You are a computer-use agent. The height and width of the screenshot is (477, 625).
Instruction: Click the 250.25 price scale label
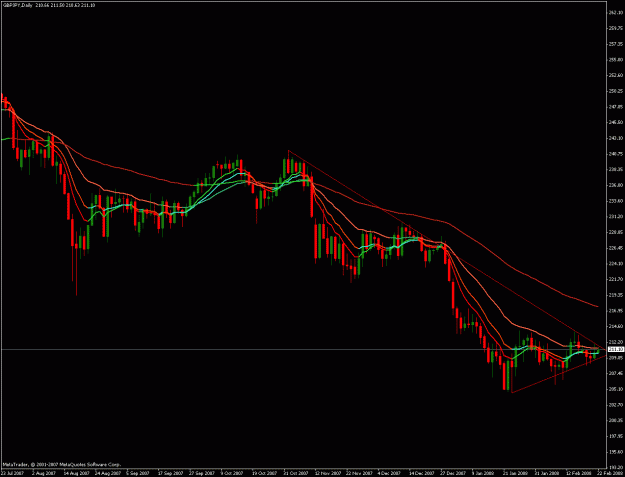coord(616,91)
